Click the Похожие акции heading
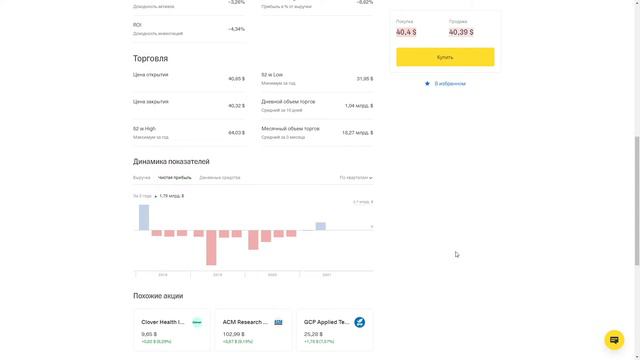The image size is (640, 360). (x=158, y=296)
